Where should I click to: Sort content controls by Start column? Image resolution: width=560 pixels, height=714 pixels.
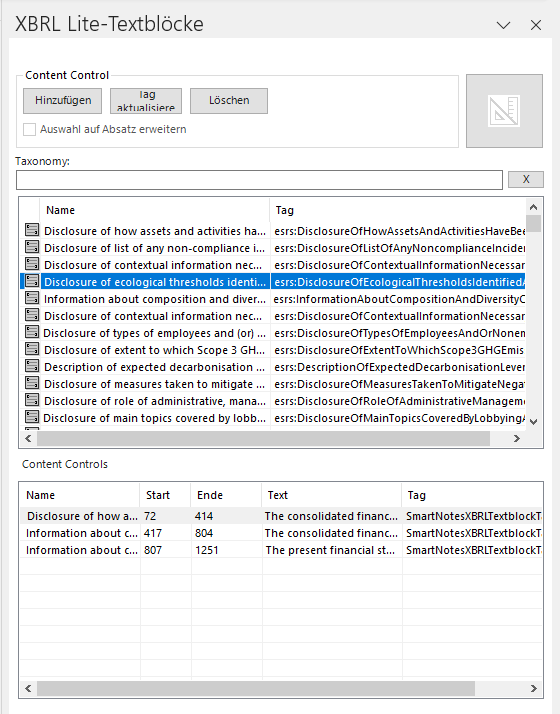click(165, 495)
